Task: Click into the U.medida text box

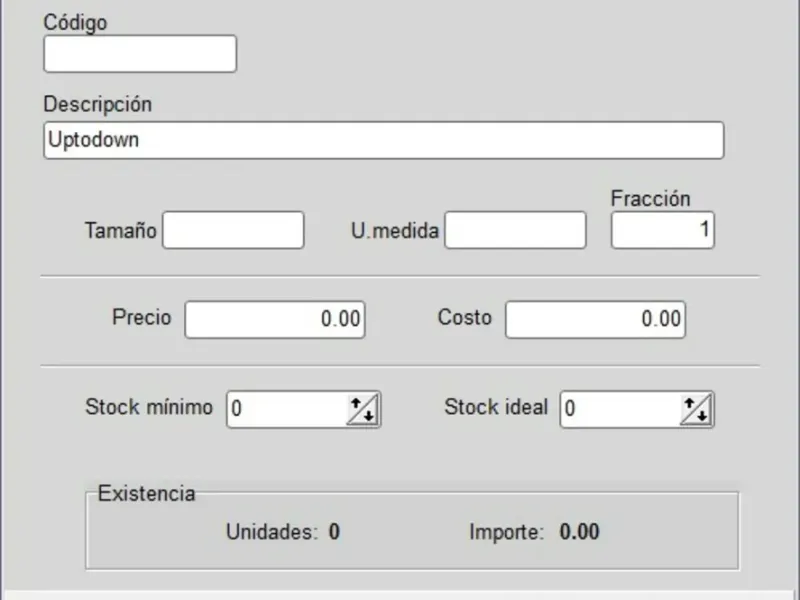Action: pos(515,230)
